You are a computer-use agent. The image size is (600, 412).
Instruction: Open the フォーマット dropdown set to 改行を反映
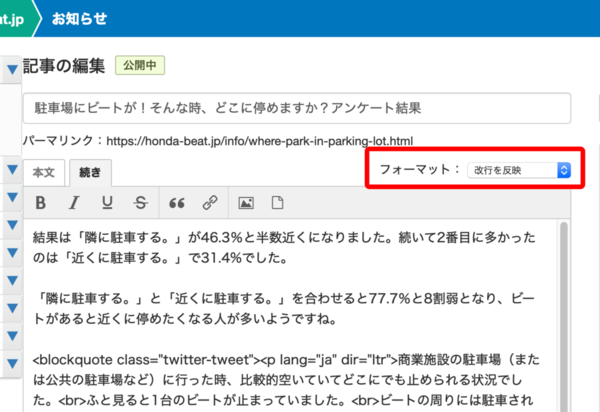519,170
